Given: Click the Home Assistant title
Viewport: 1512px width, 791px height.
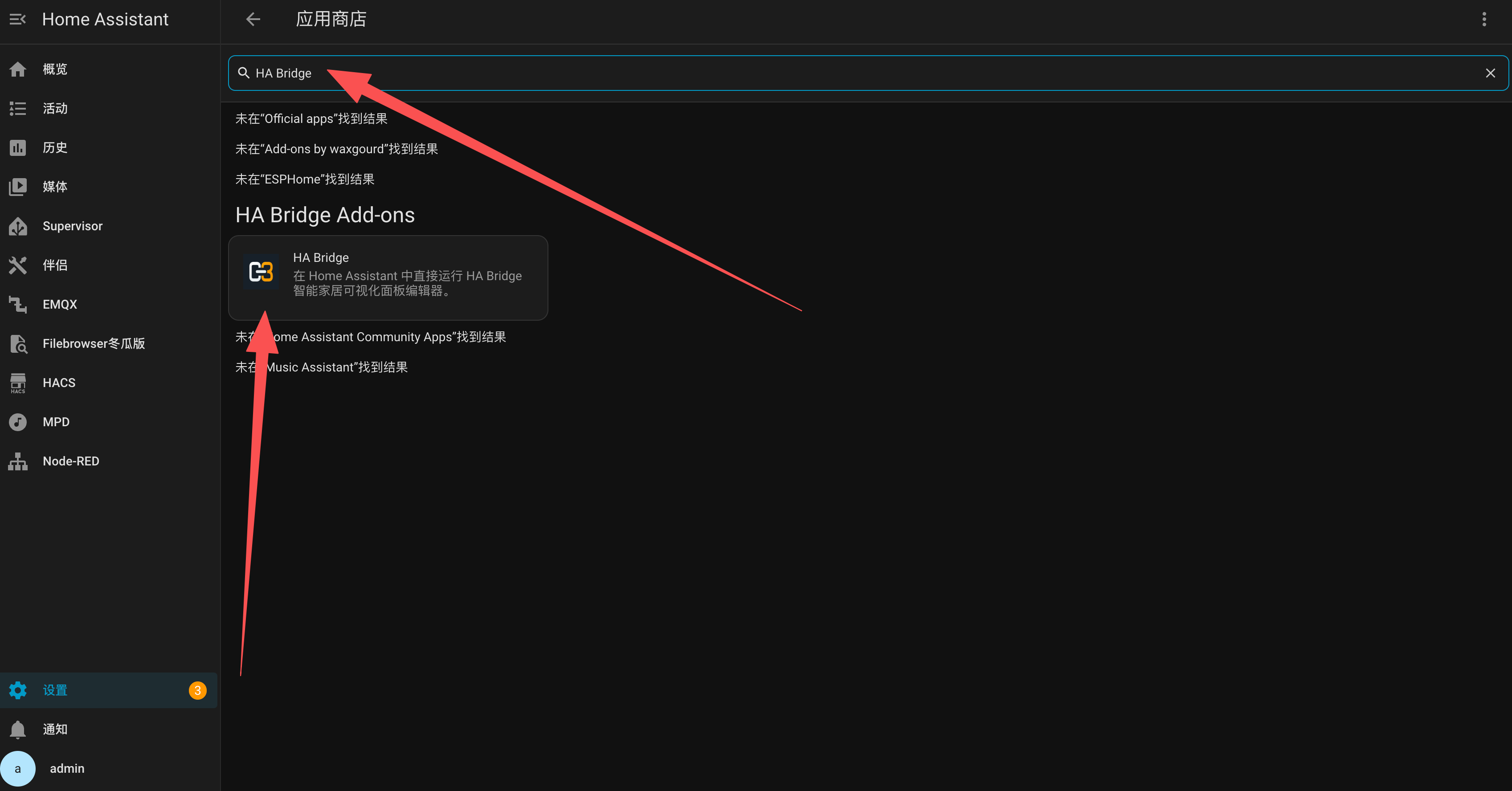Looking at the screenshot, I should (105, 19).
